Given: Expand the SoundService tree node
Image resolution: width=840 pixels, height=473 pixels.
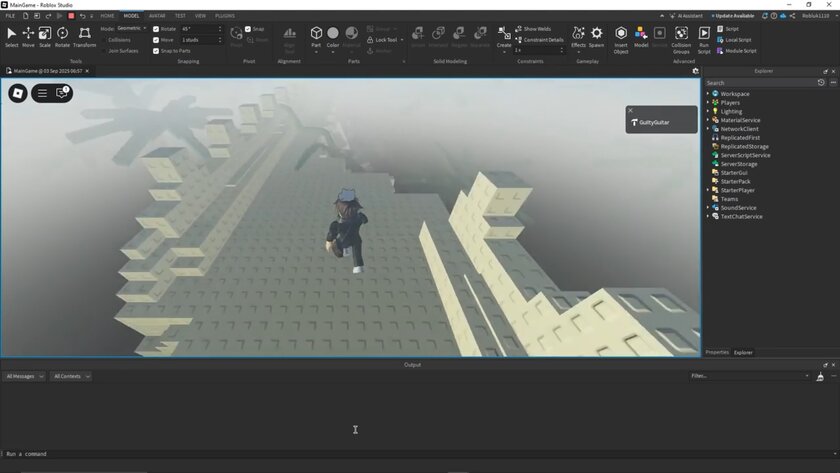Looking at the screenshot, I should coord(708,208).
